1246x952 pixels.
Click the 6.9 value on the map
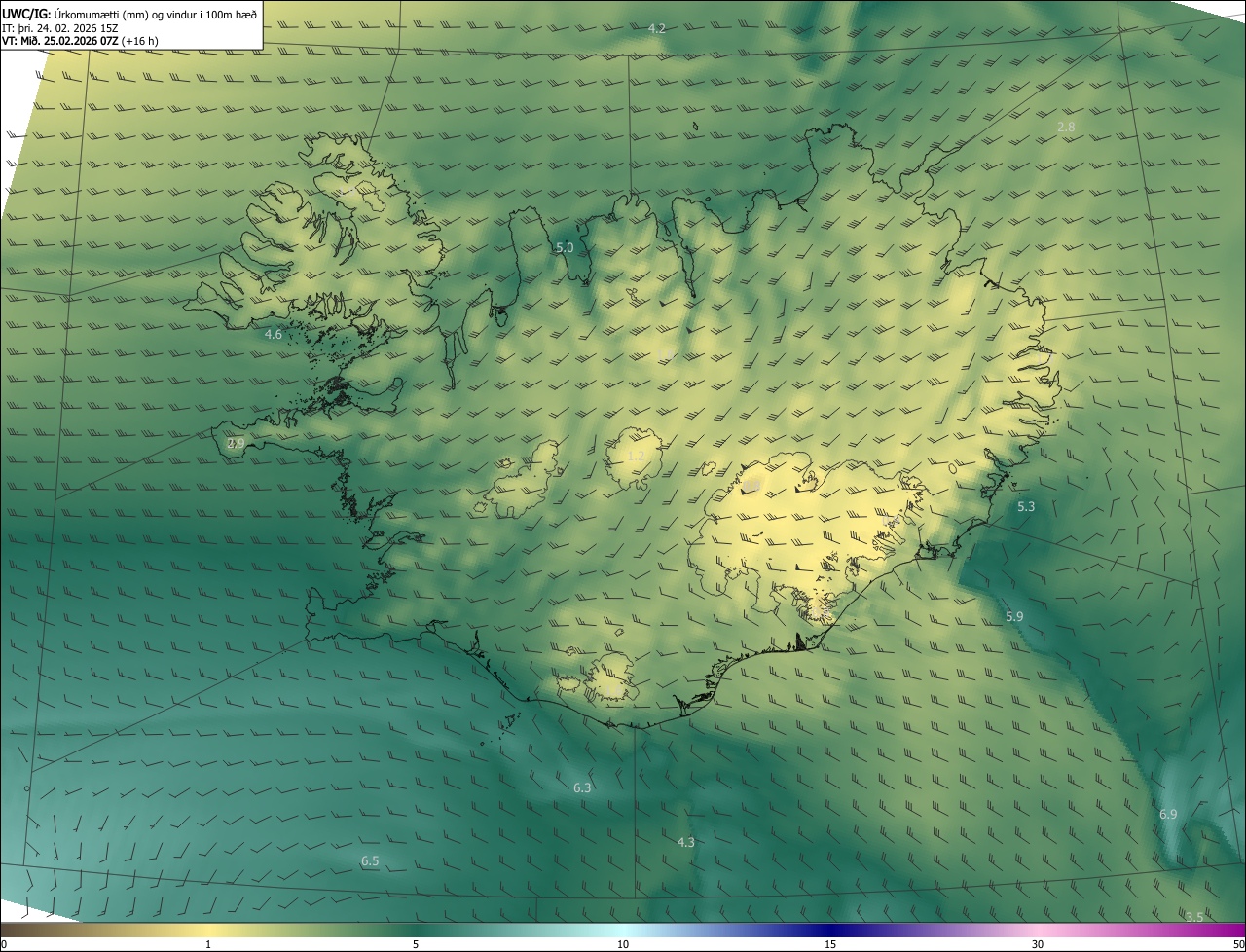click(x=1168, y=814)
